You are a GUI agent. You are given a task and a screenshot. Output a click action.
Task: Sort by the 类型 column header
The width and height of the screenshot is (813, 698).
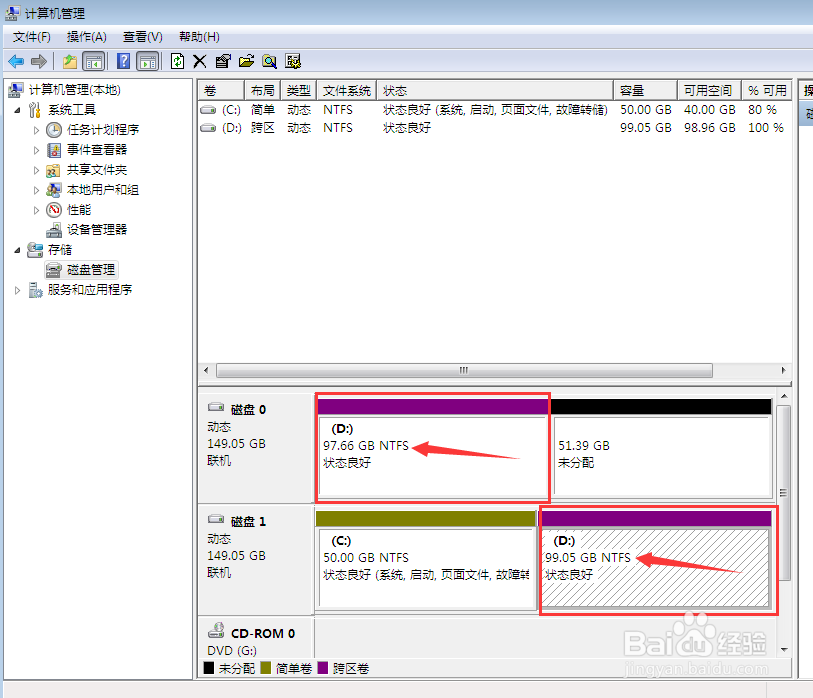(x=299, y=91)
